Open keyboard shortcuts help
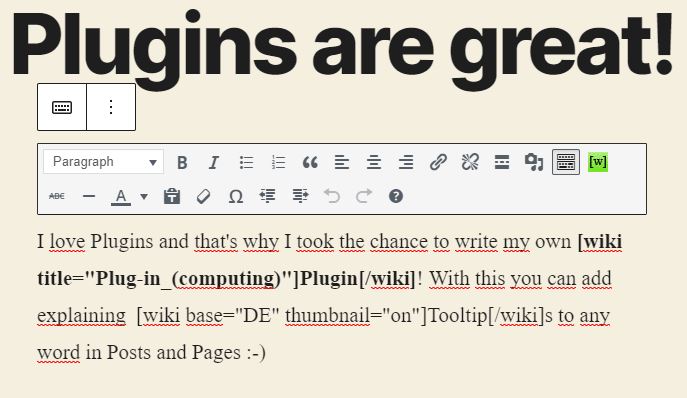This screenshot has height=398, width=687. click(x=396, y=196)
